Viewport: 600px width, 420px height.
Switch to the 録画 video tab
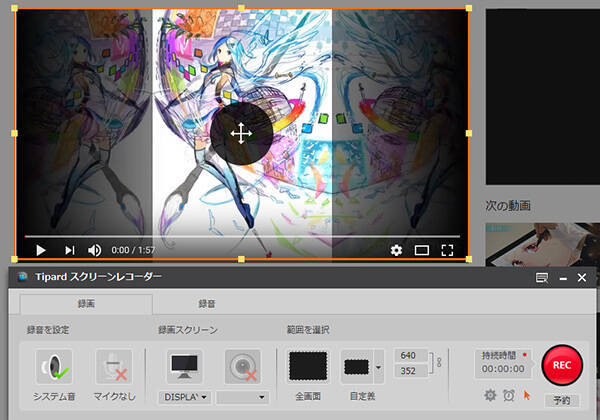coord(86,305)
